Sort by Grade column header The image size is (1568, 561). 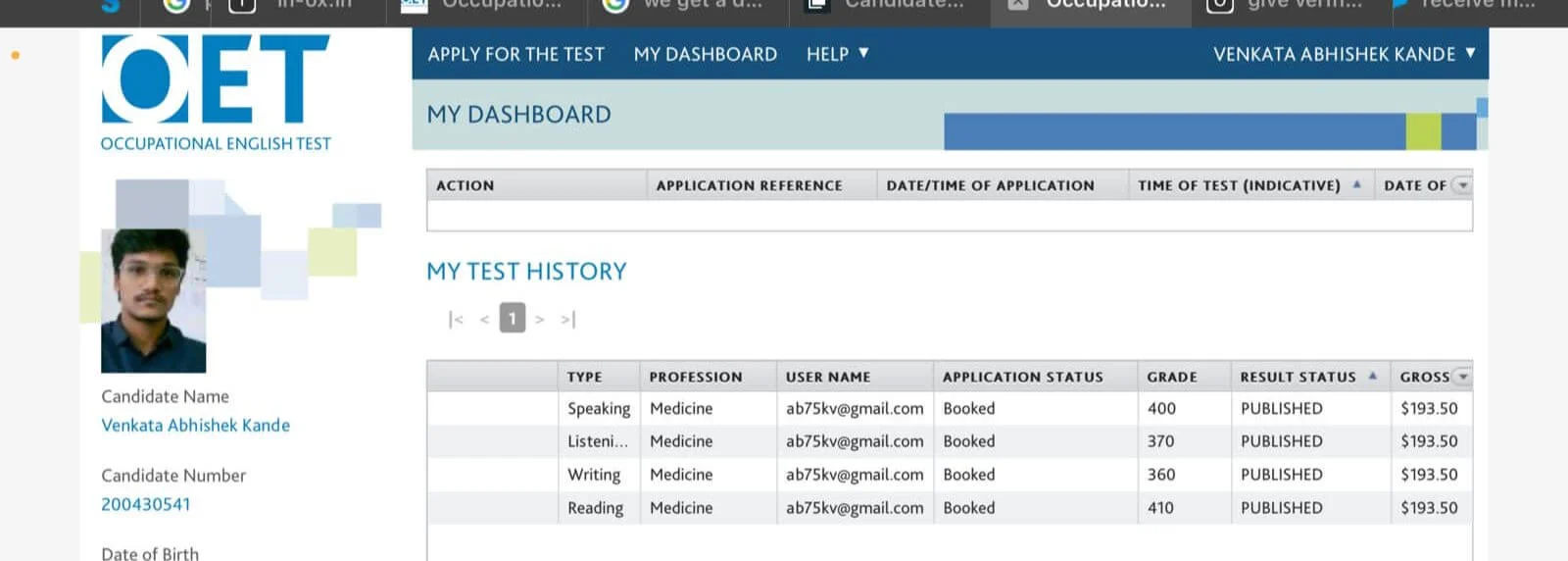1172,377
